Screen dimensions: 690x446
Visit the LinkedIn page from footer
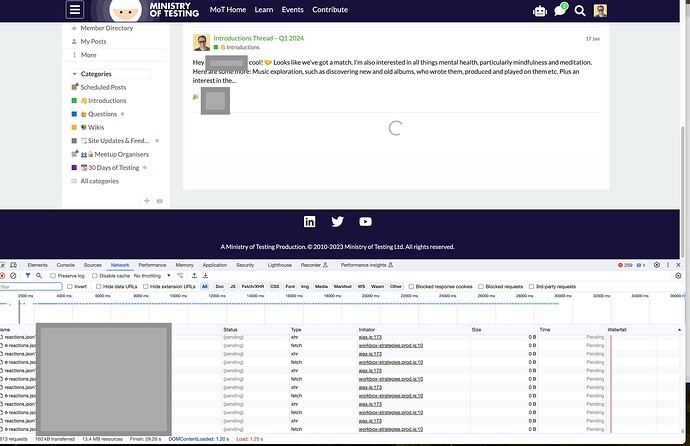[309, 222]
